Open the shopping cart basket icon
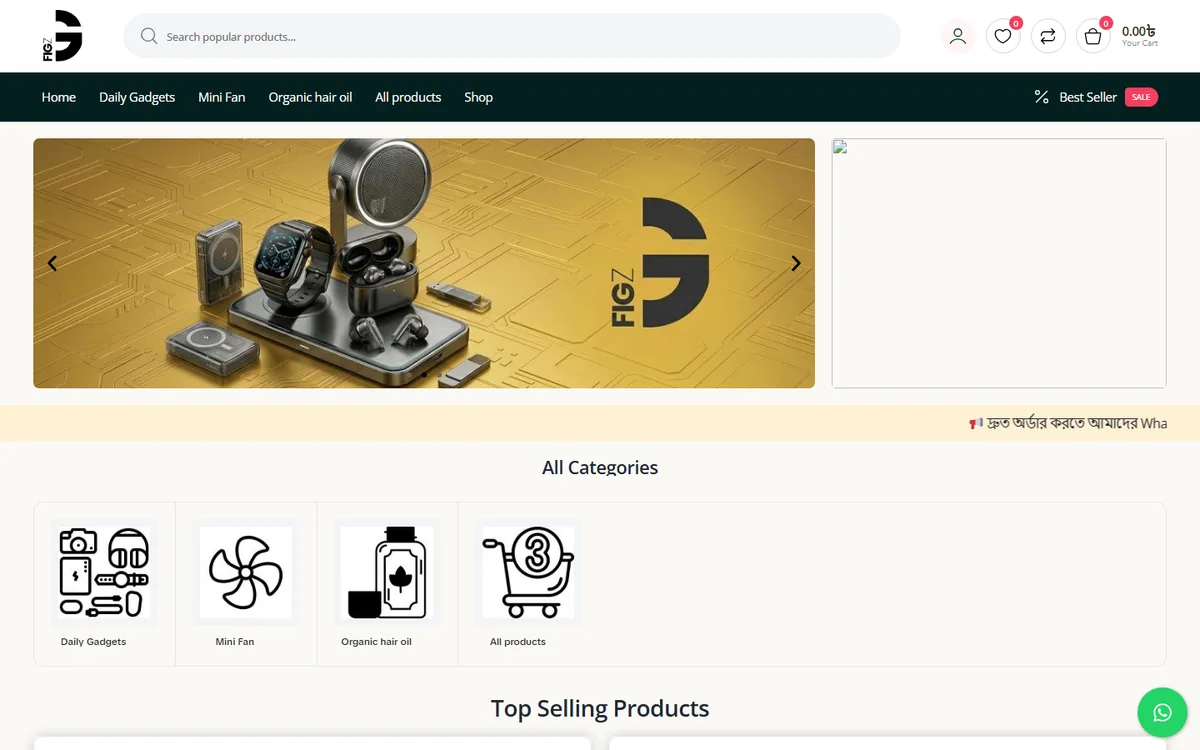1200x750 pixels. [x=1093, y=36]
